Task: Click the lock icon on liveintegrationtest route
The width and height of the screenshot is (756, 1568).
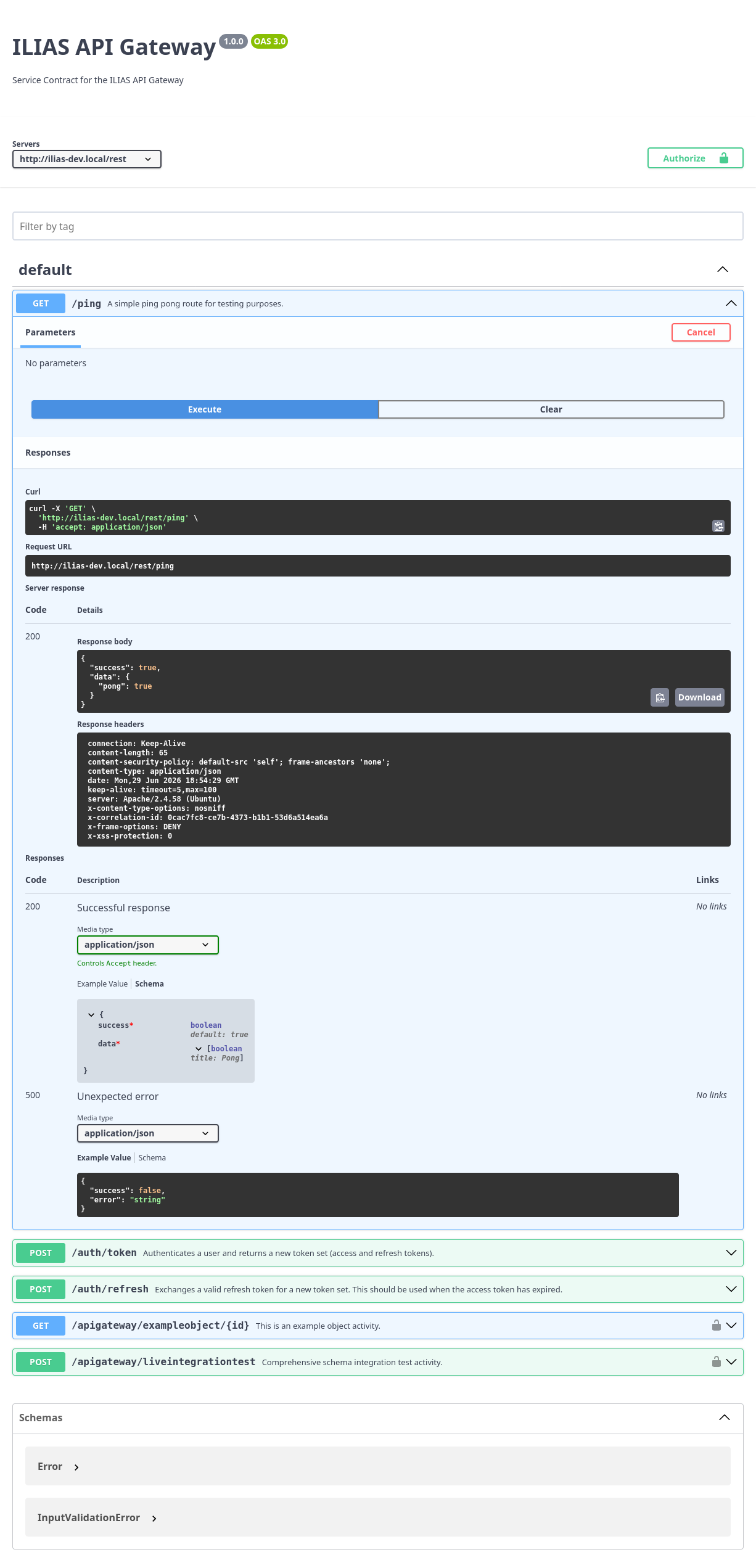Action: (x=717, y=1361)
